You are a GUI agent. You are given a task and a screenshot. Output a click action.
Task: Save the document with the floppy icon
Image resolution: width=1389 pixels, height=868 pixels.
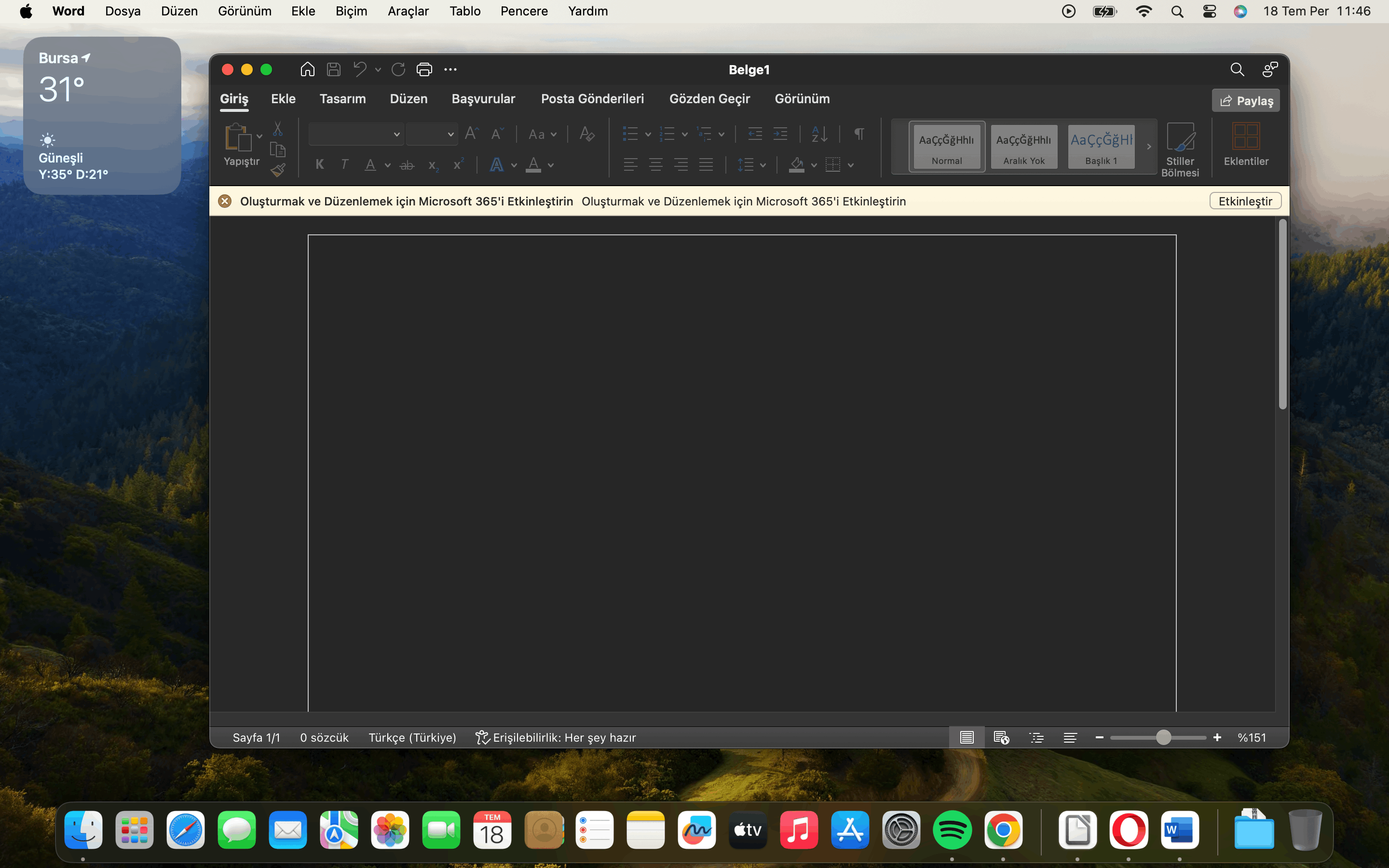[x=333, y=69]
